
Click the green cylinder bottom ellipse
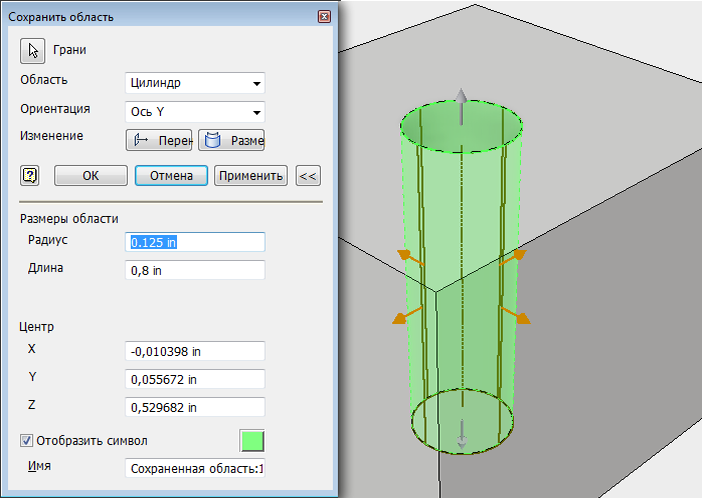[462, 421]
